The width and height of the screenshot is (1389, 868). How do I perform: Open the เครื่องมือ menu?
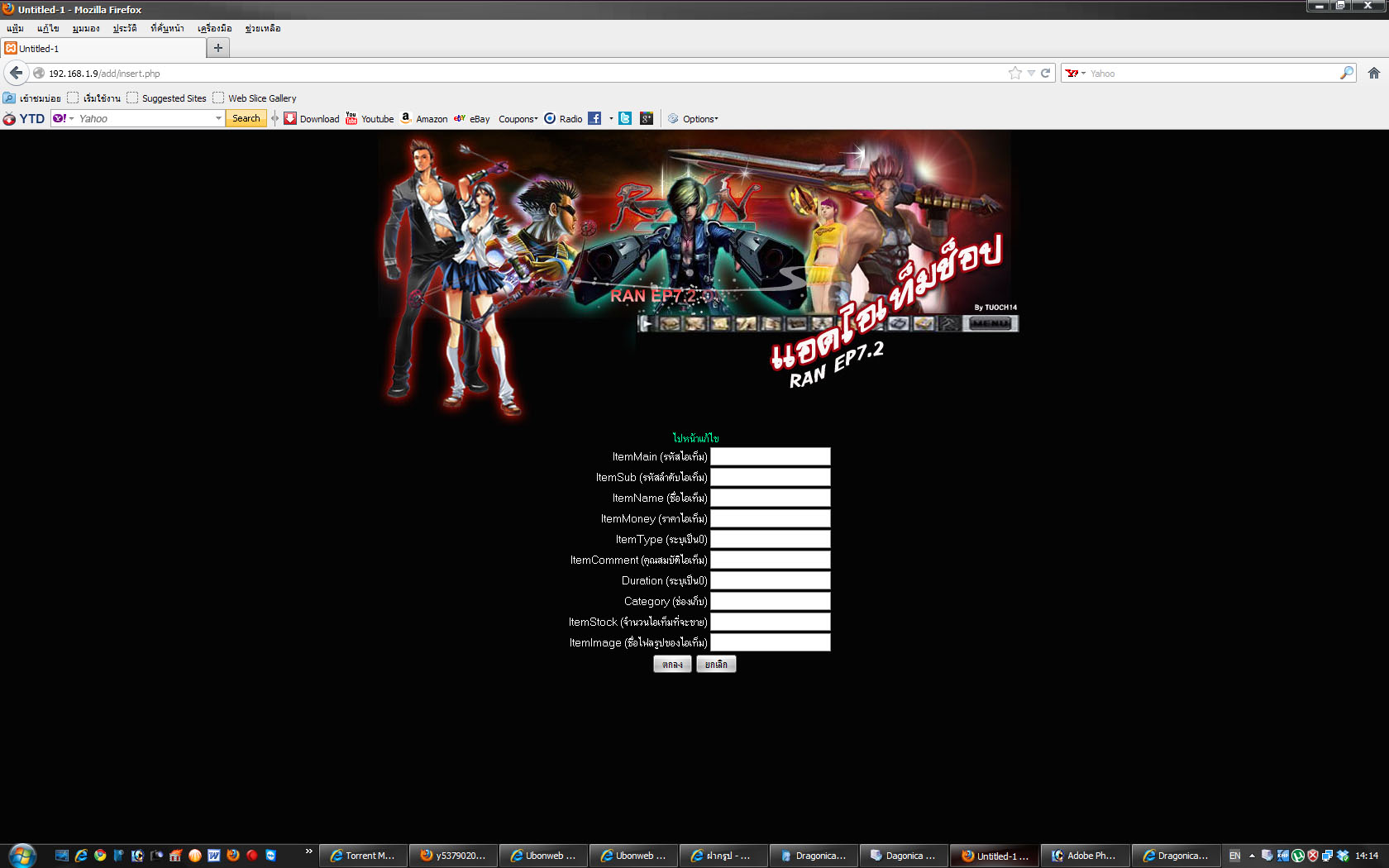(214, 28)
